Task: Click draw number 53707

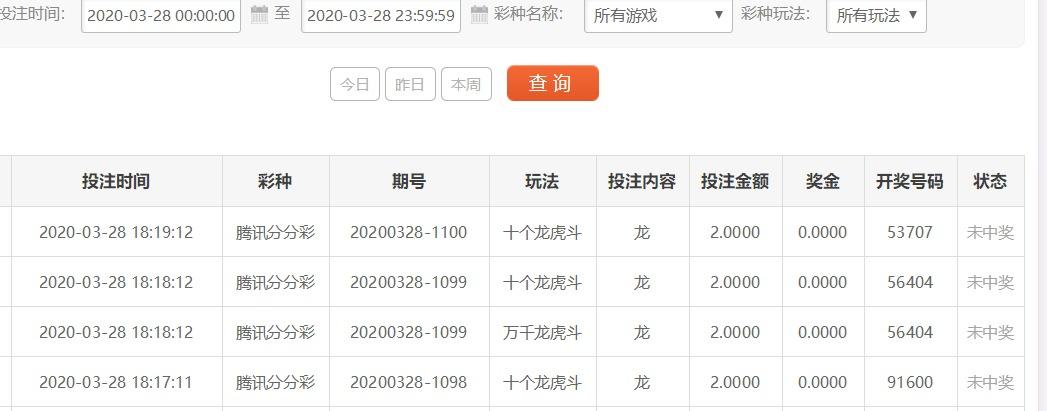Action: (x=910, y=232)
